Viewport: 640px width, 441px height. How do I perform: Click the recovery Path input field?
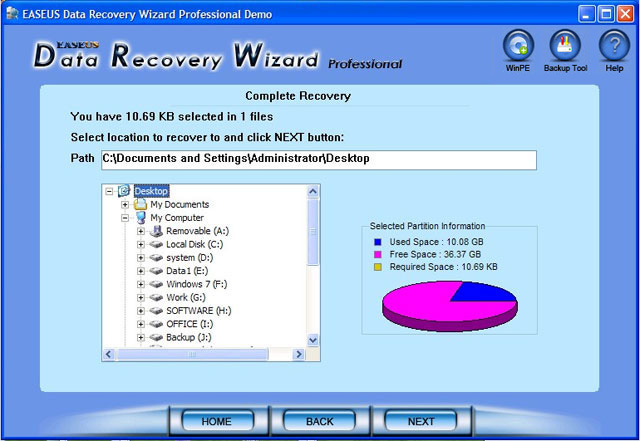pos(319,160)
